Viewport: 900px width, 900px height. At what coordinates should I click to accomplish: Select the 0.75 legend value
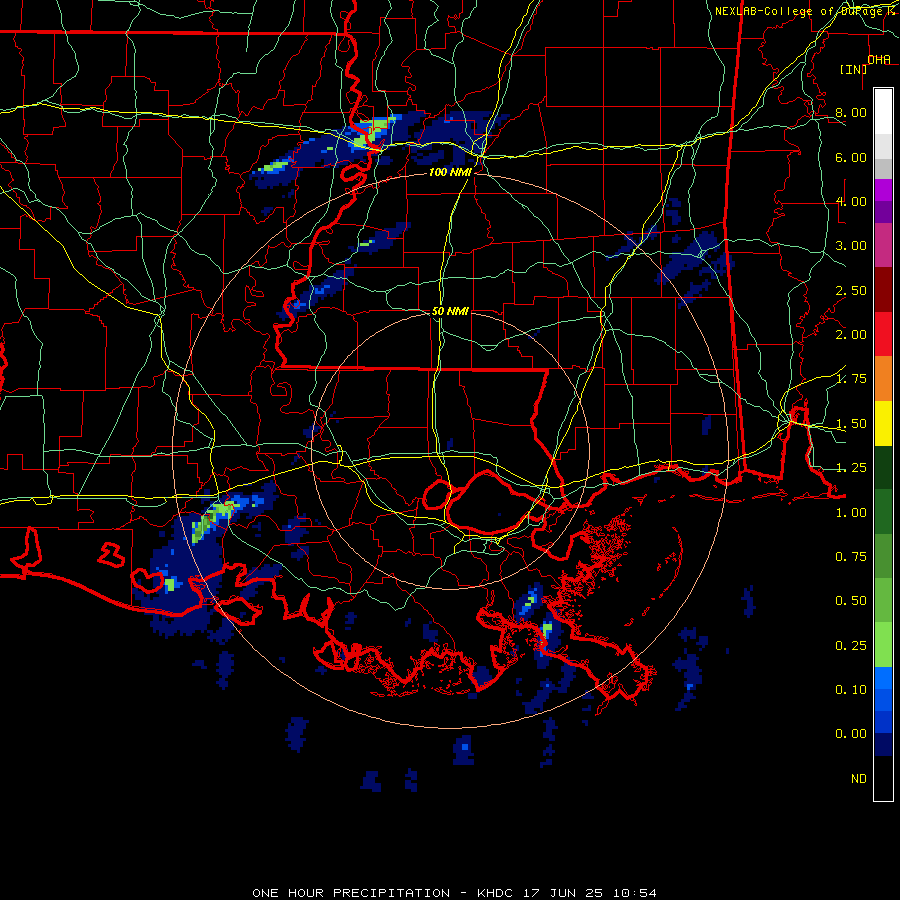click(x=851, y=557)
